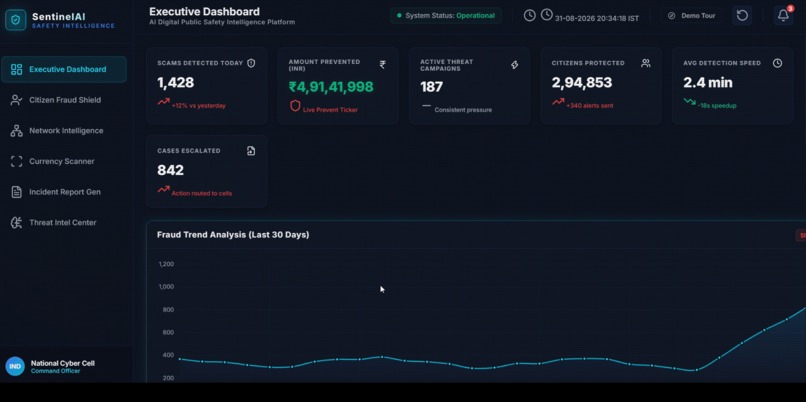
Task: Click the red shield Live Prevent Ticker icon
Action: 295,106
